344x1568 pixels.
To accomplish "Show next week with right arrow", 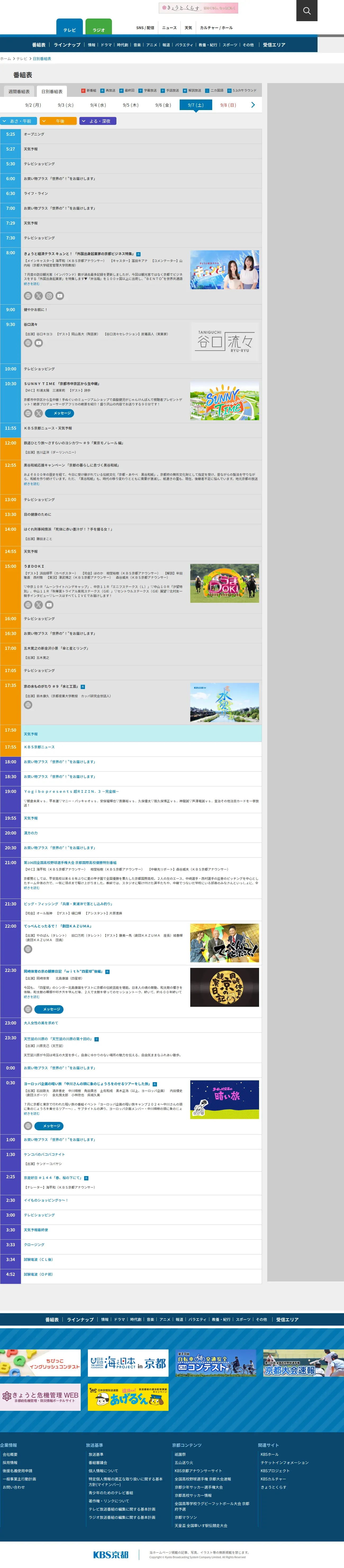I will 253,105.
